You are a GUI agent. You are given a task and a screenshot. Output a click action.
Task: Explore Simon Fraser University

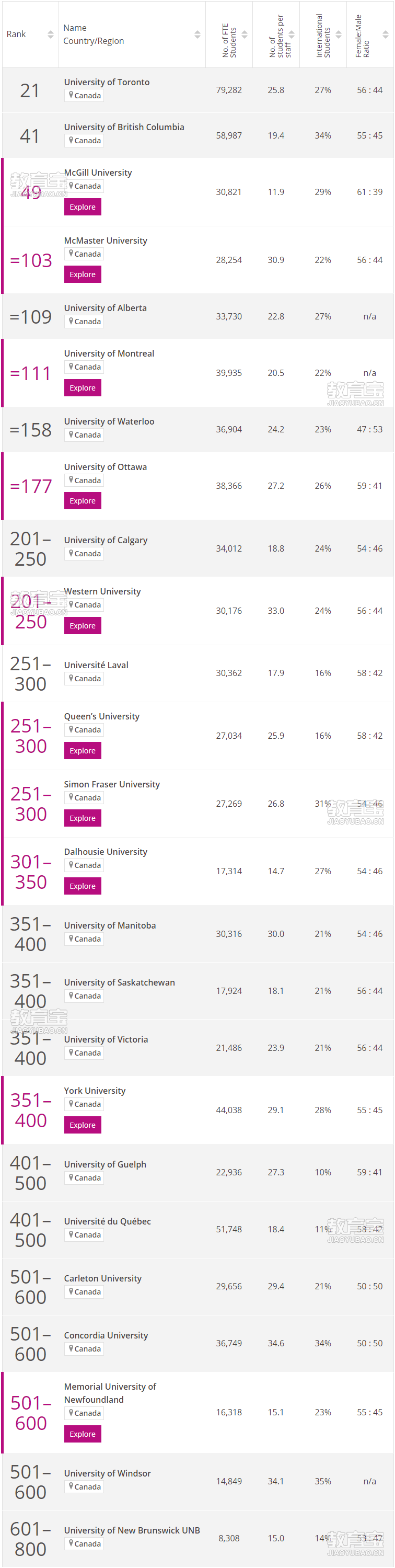coord(83,818)
